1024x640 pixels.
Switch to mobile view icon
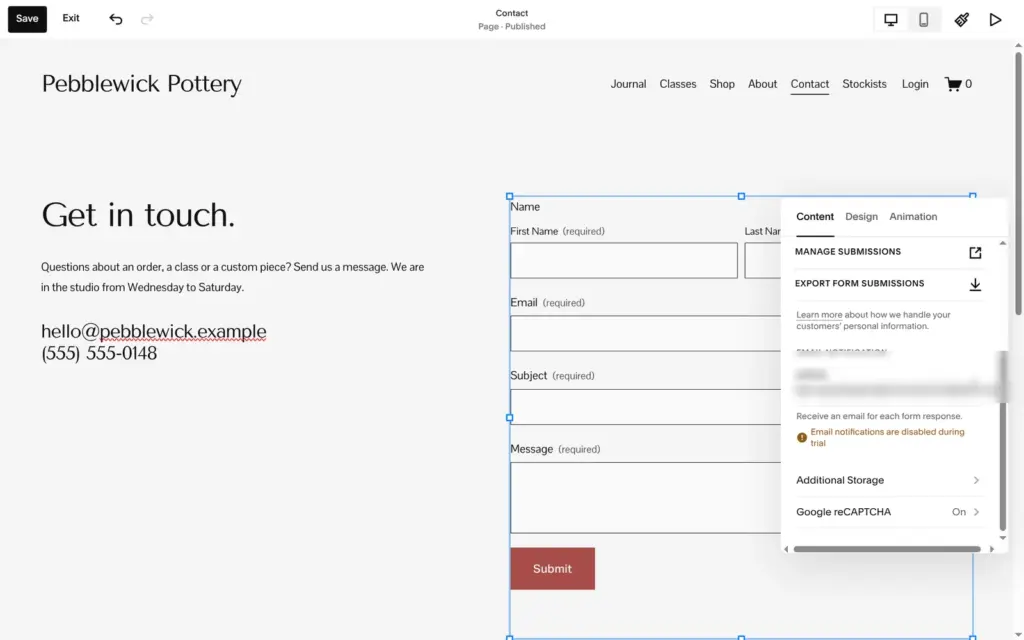point(923,20)
